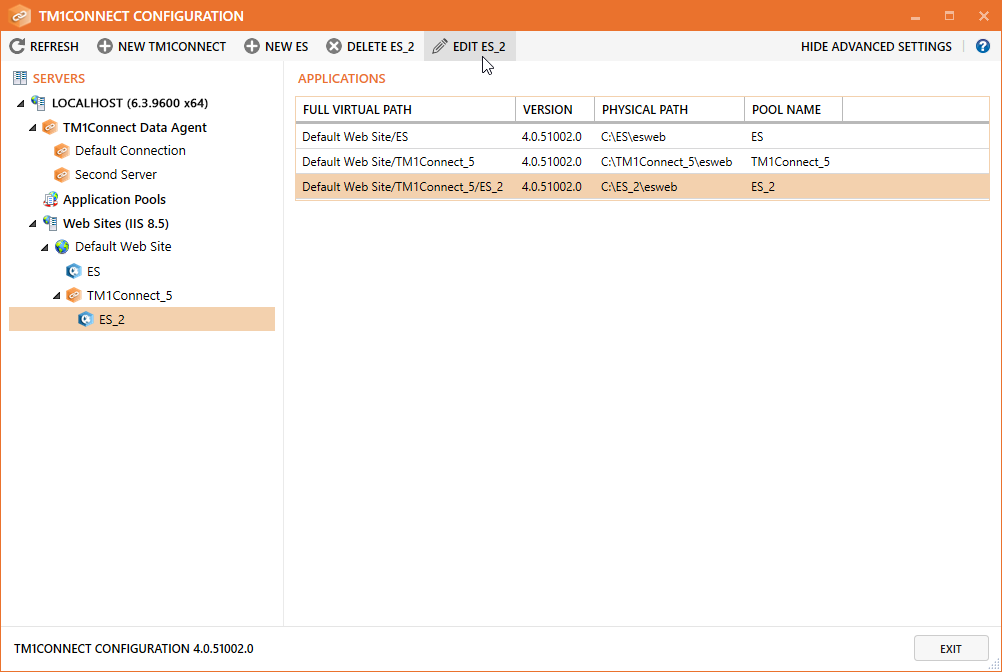1002x672 pixels.
Task: Select Second Server in the tree
Action: [x=115, y=175]
